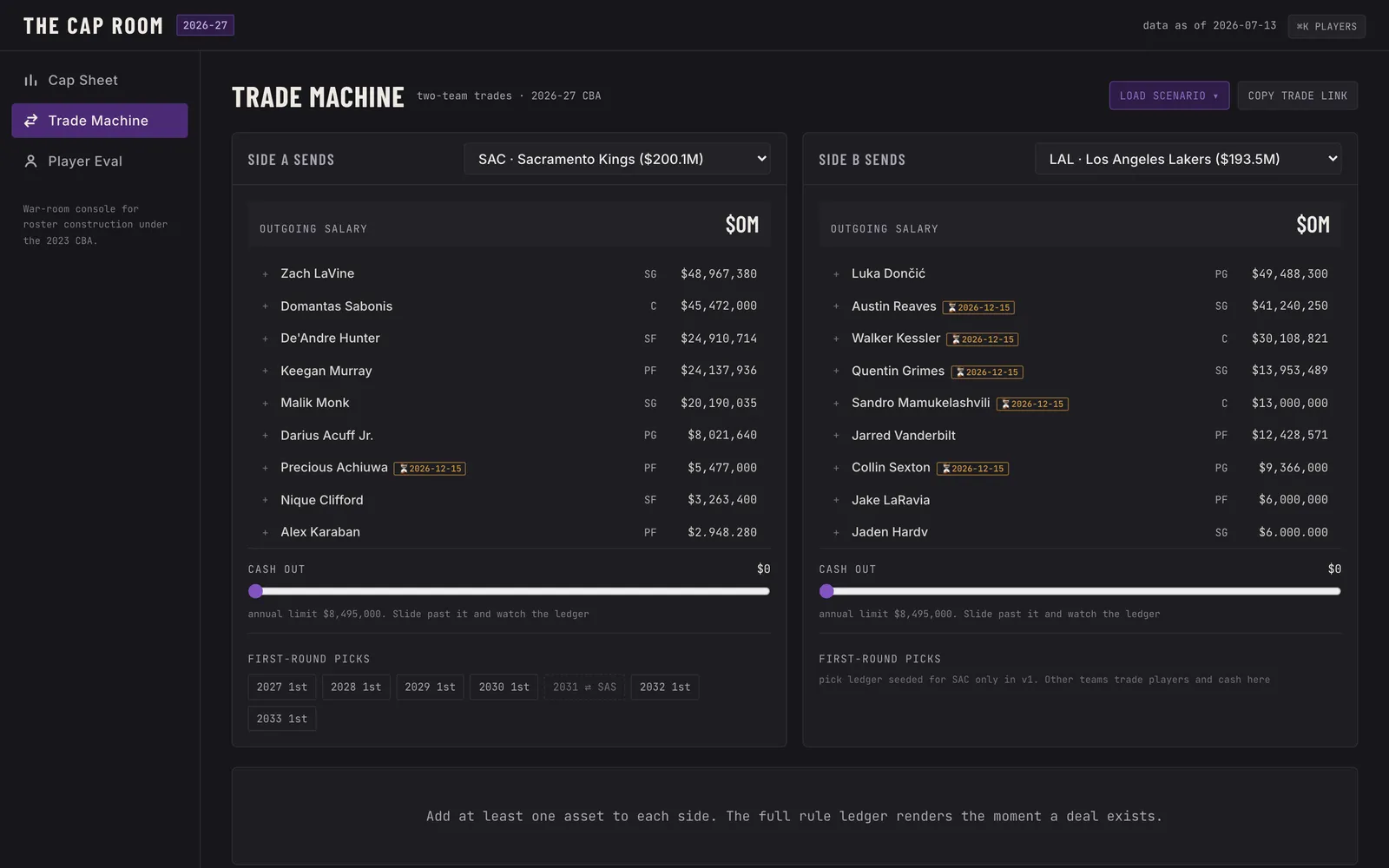Adjust the Side B cash out slider
The image size is (1389, 868).
(x=1080, y=591)
